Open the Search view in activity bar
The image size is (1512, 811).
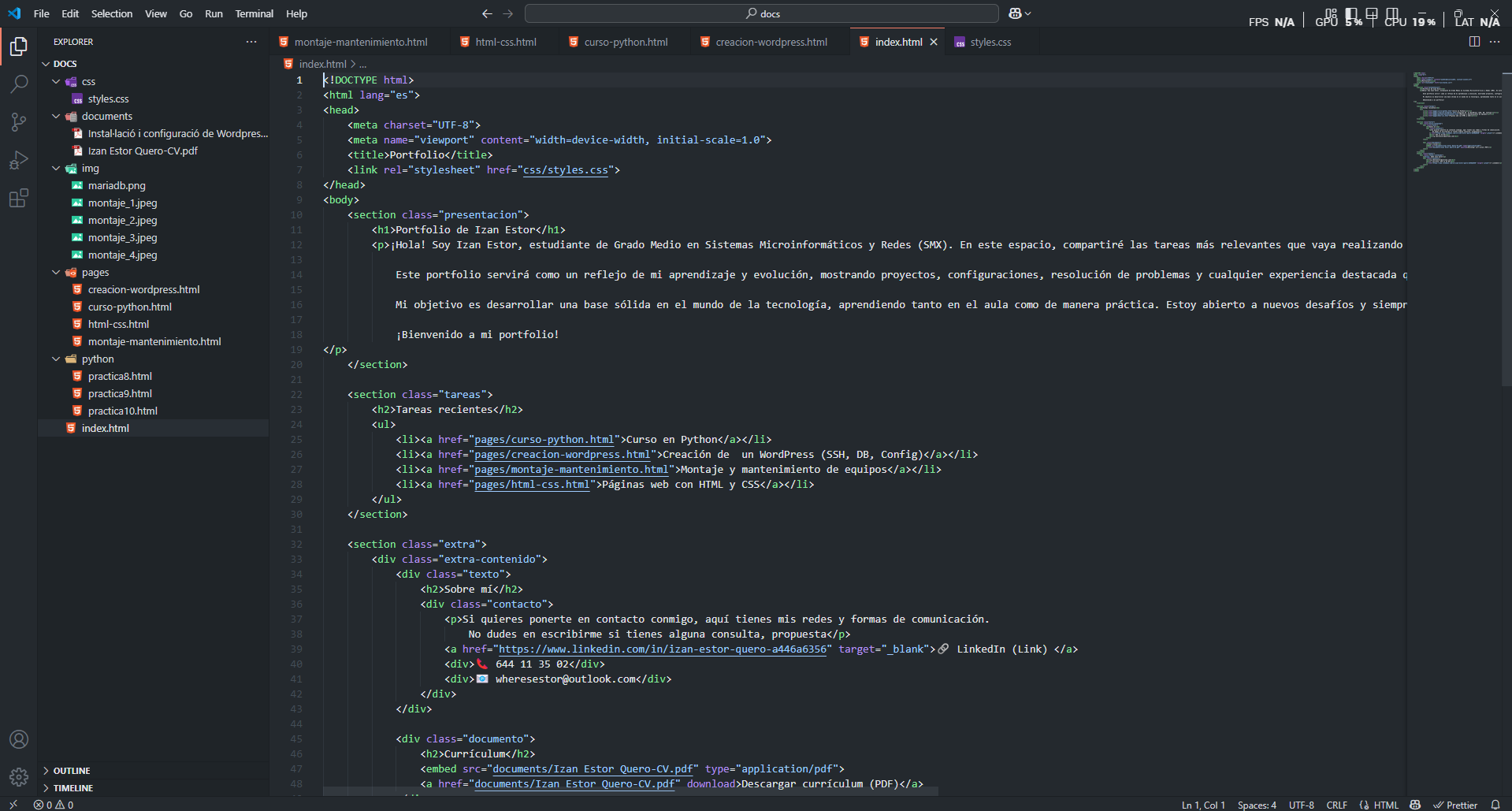19,84
